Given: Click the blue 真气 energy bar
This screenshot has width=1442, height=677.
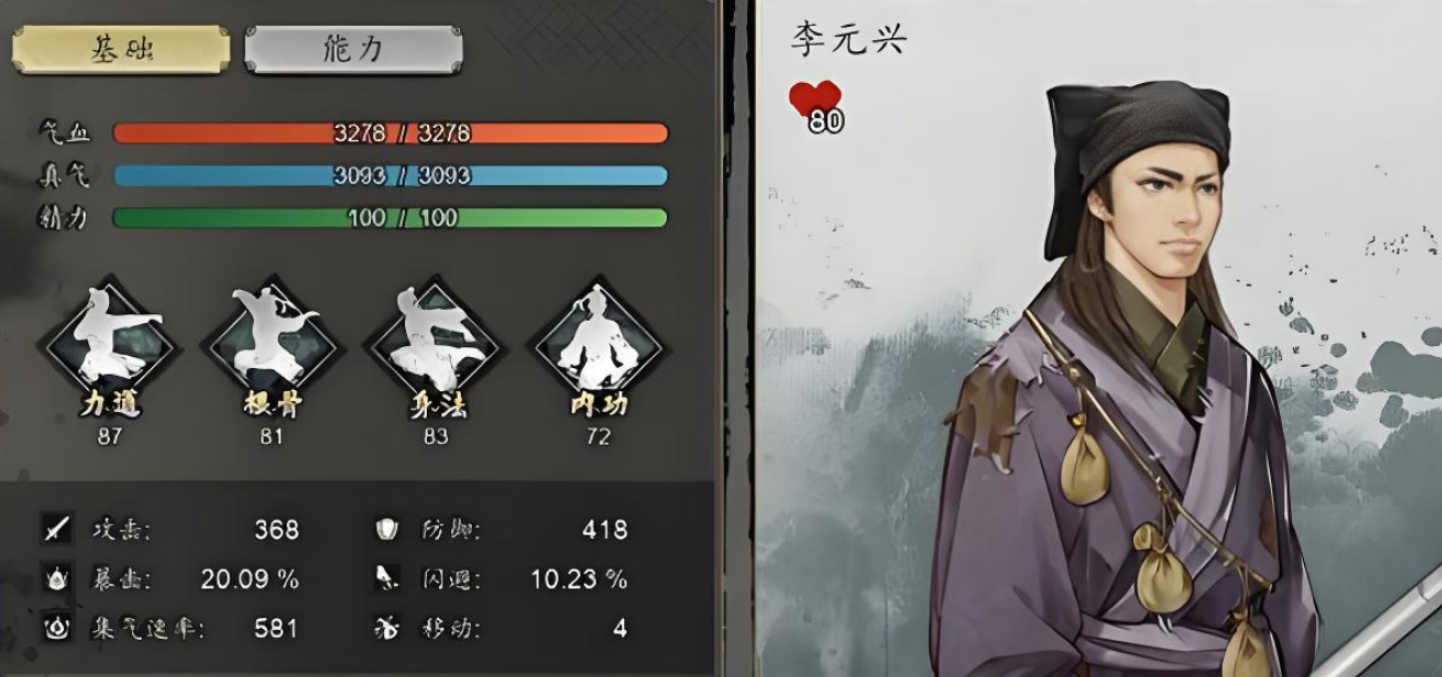Looking at the screenshot, I should (390, 176).
